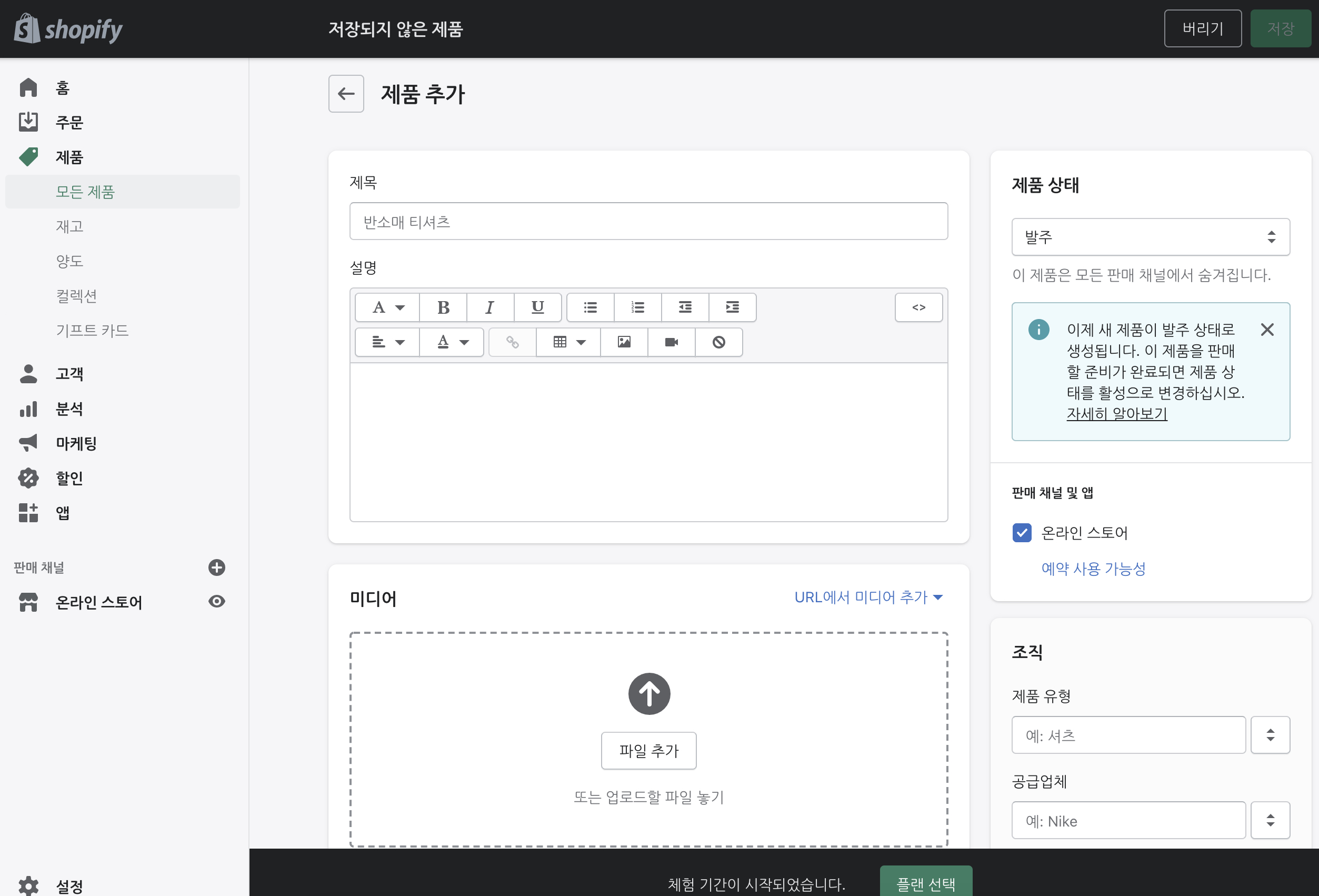
Task: Open the 제품 상태 dropdown showing 발주
Action: coord(1150,237)
